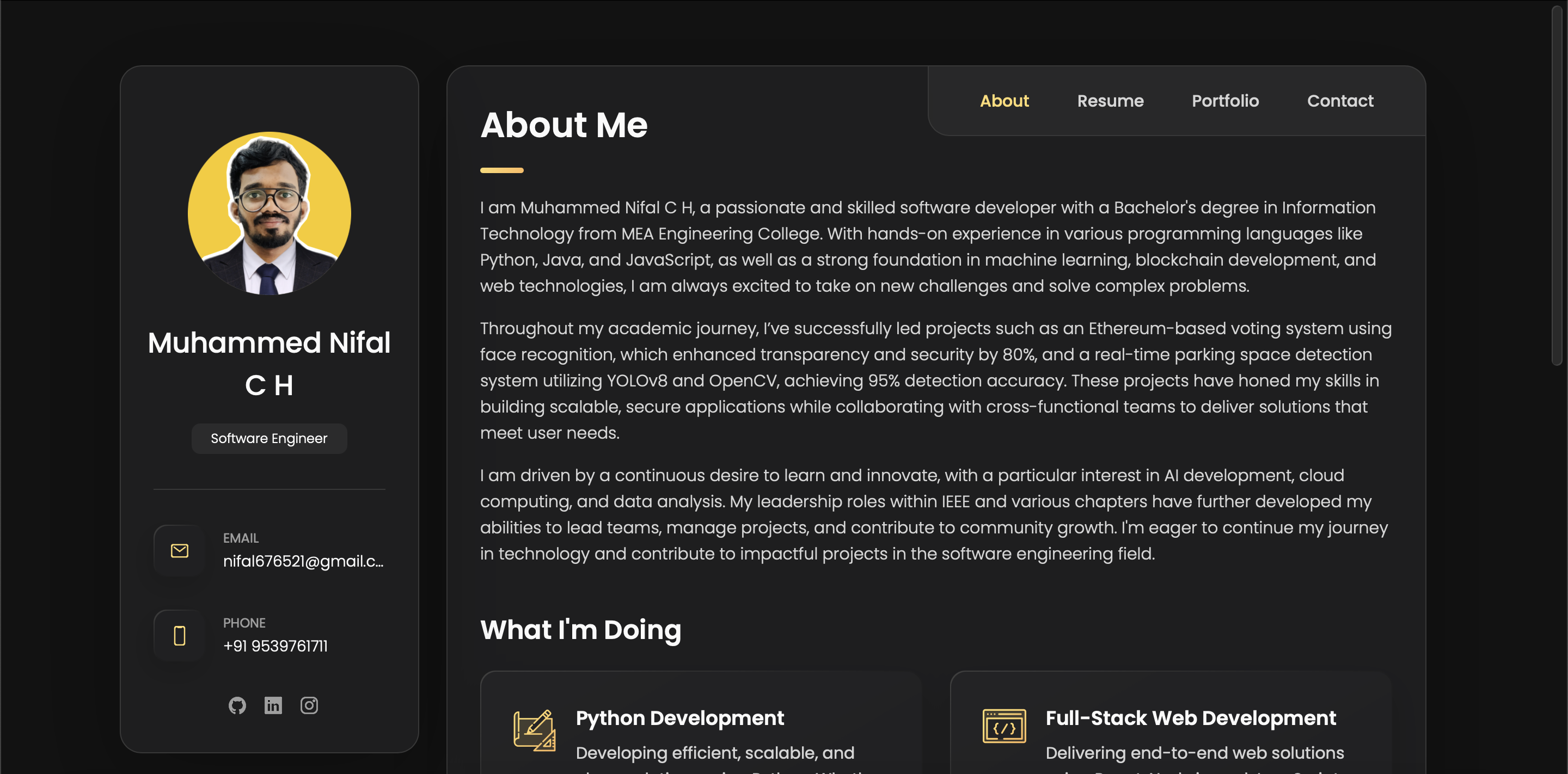Open the Resume tab
This screenshot has height=774, width=1568.
(1111, 101)
